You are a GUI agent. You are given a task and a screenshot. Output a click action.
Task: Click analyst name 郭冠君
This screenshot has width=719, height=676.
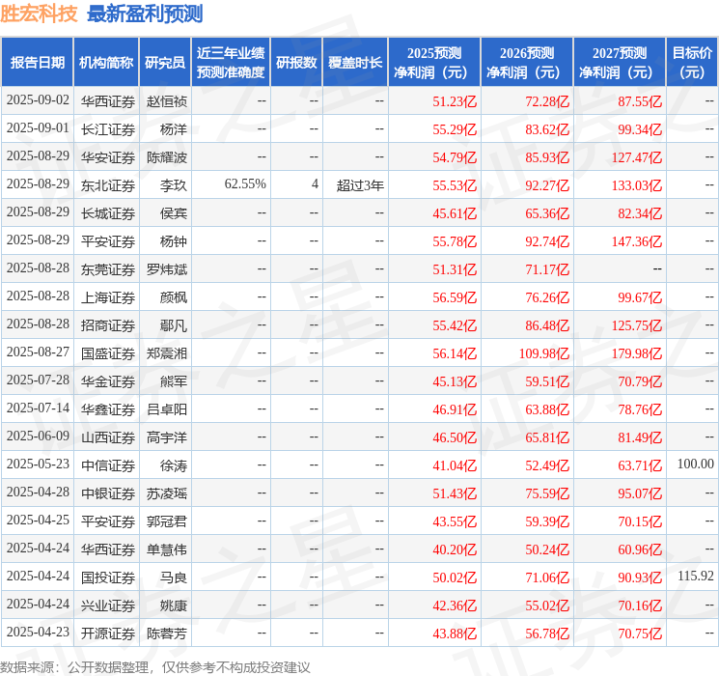(166, 522)
